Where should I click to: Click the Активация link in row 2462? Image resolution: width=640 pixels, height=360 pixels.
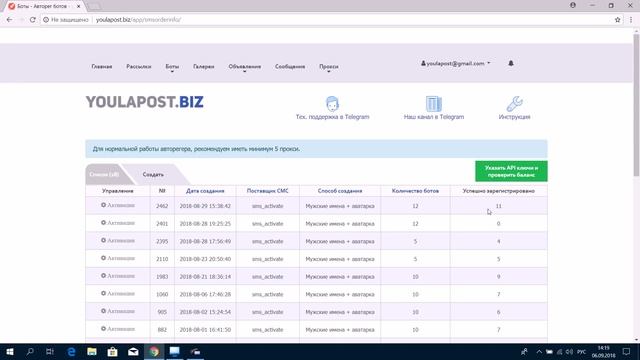pos(121,205)
